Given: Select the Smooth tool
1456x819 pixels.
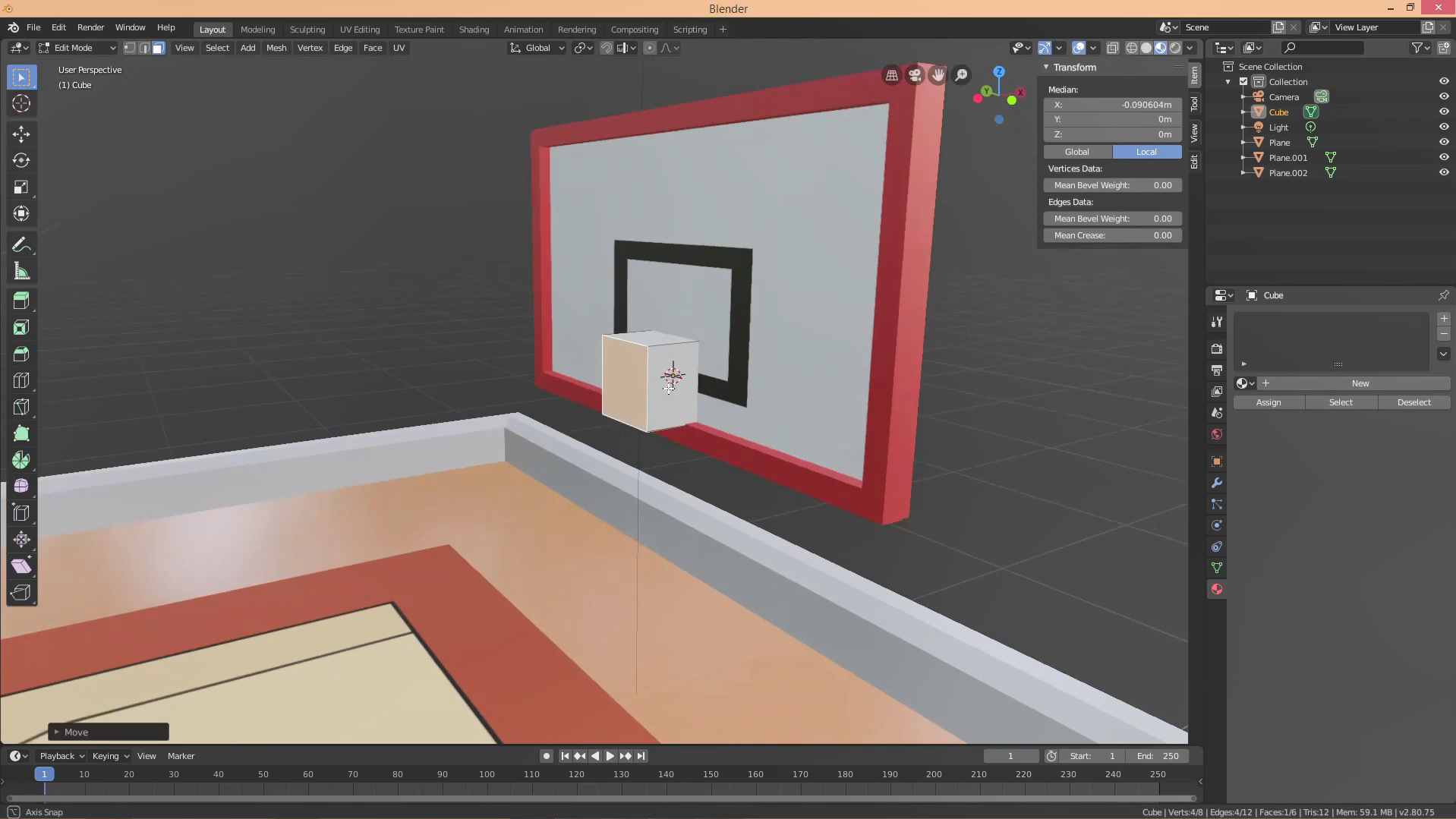Looking at the screenshot, I should [x=21, y=487].
